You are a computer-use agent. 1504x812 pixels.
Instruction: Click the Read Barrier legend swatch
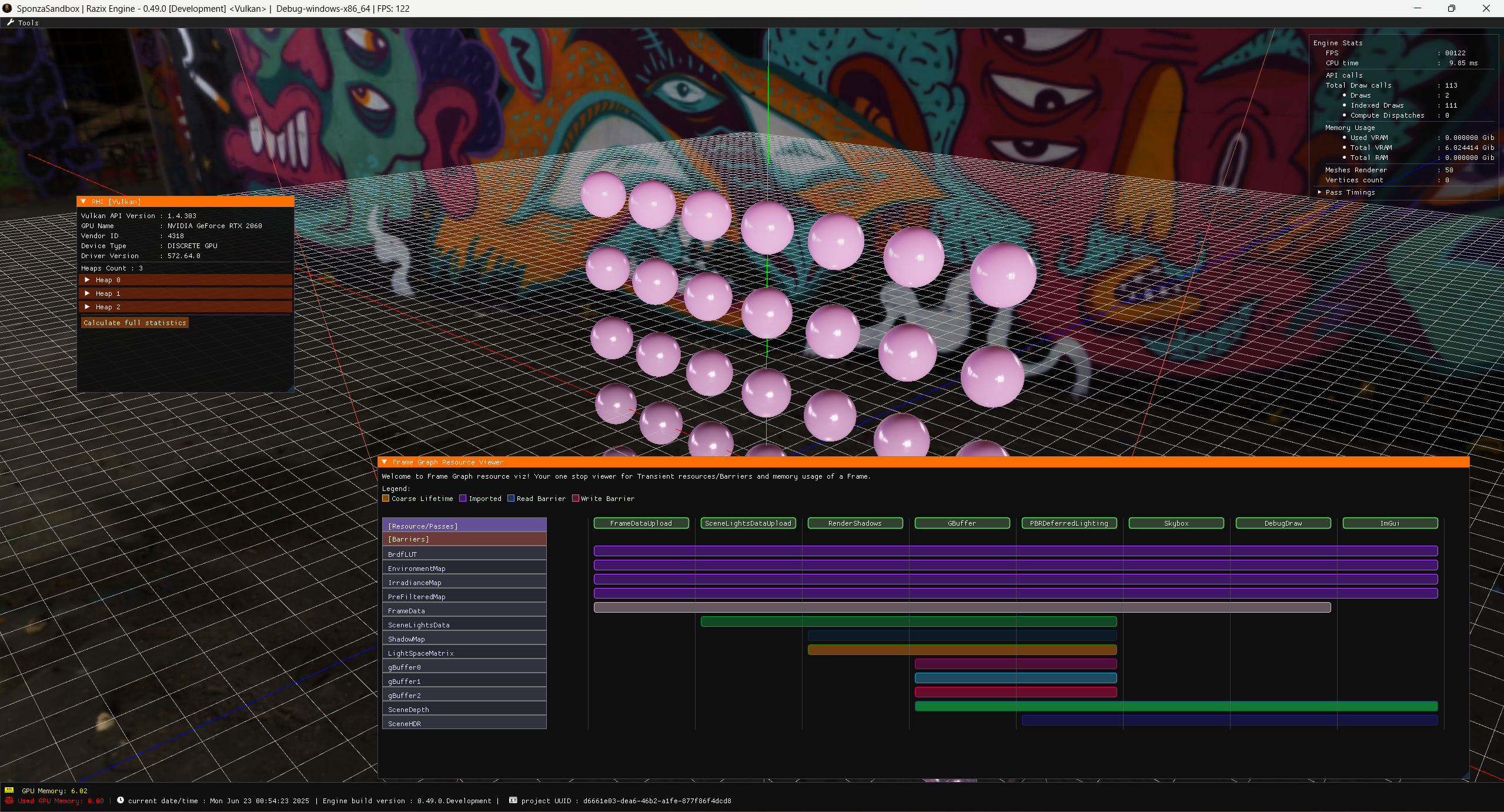click(511, 498)
